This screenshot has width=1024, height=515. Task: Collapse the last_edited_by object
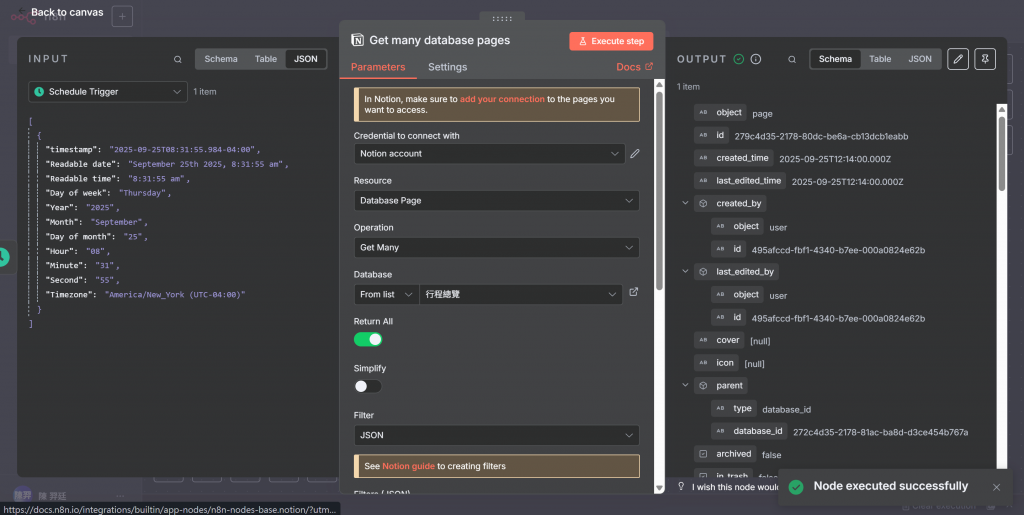point(685,272)
